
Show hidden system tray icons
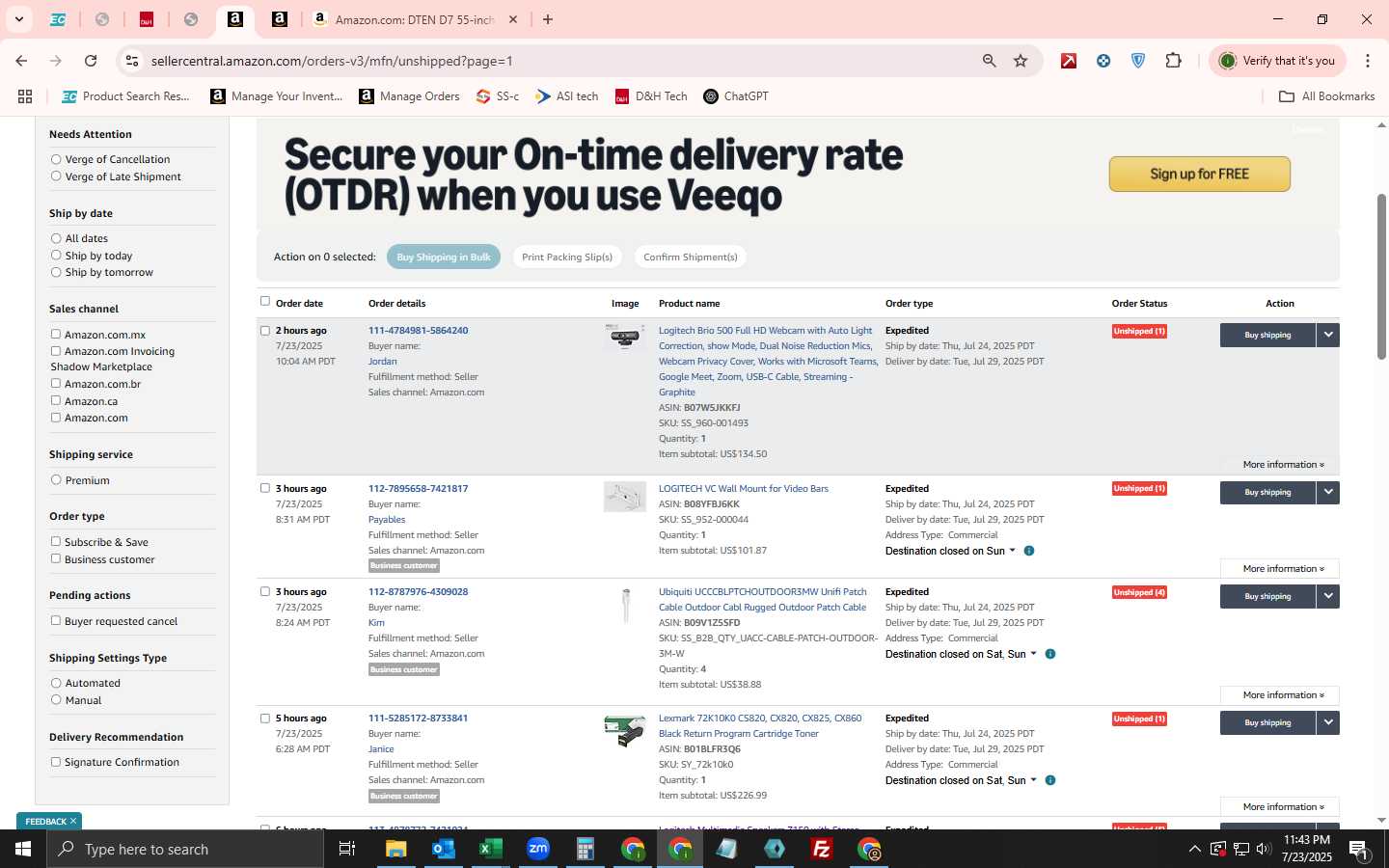1194,849
